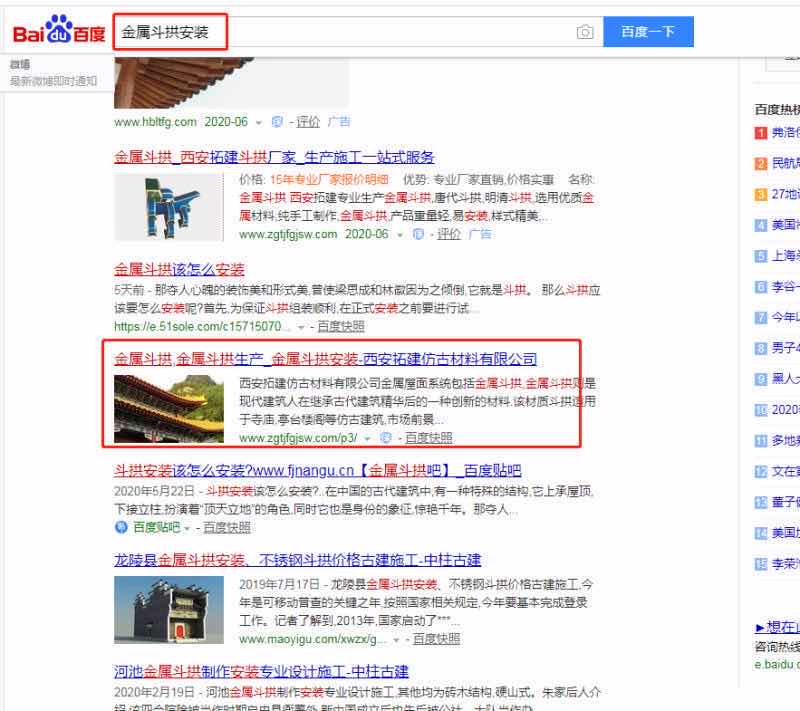Open the temple roof thumbnail image
Image resolution: width=800 pixels, height=711 pixels.
[169, 409]
